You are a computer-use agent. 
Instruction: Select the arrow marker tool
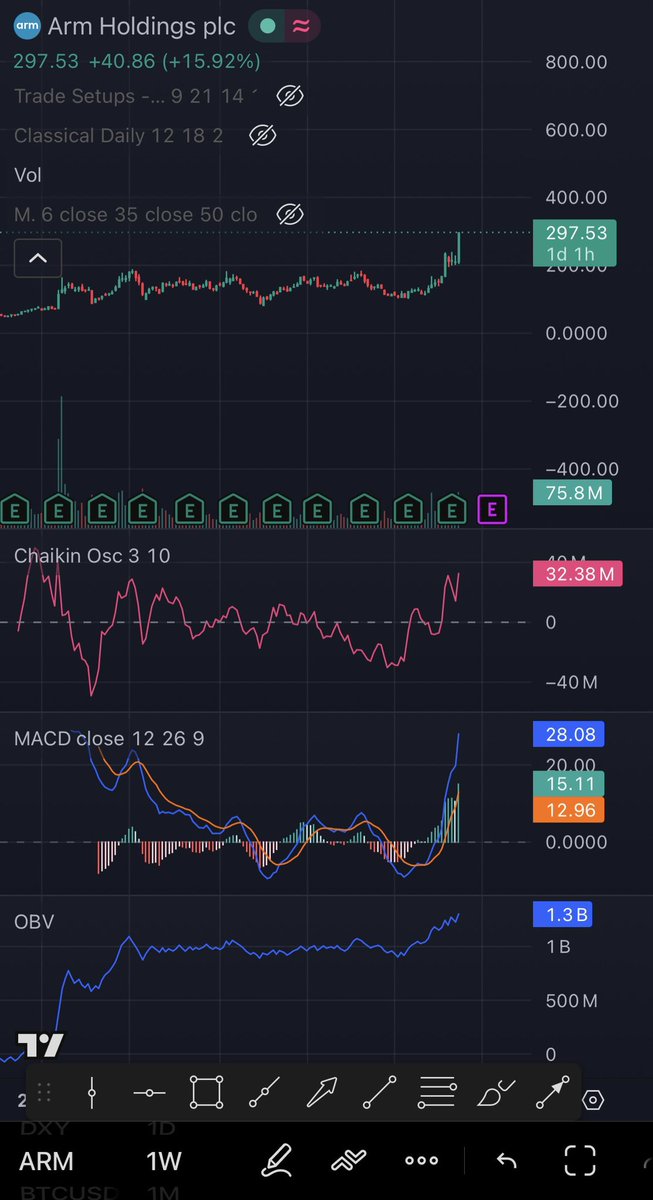[x=321, y=1094]
